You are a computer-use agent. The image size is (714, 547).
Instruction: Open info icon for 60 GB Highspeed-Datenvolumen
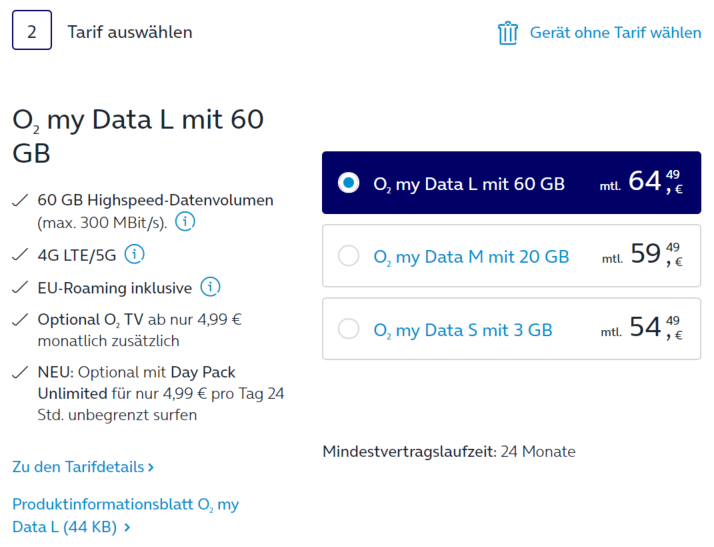(x=185, y=222)
